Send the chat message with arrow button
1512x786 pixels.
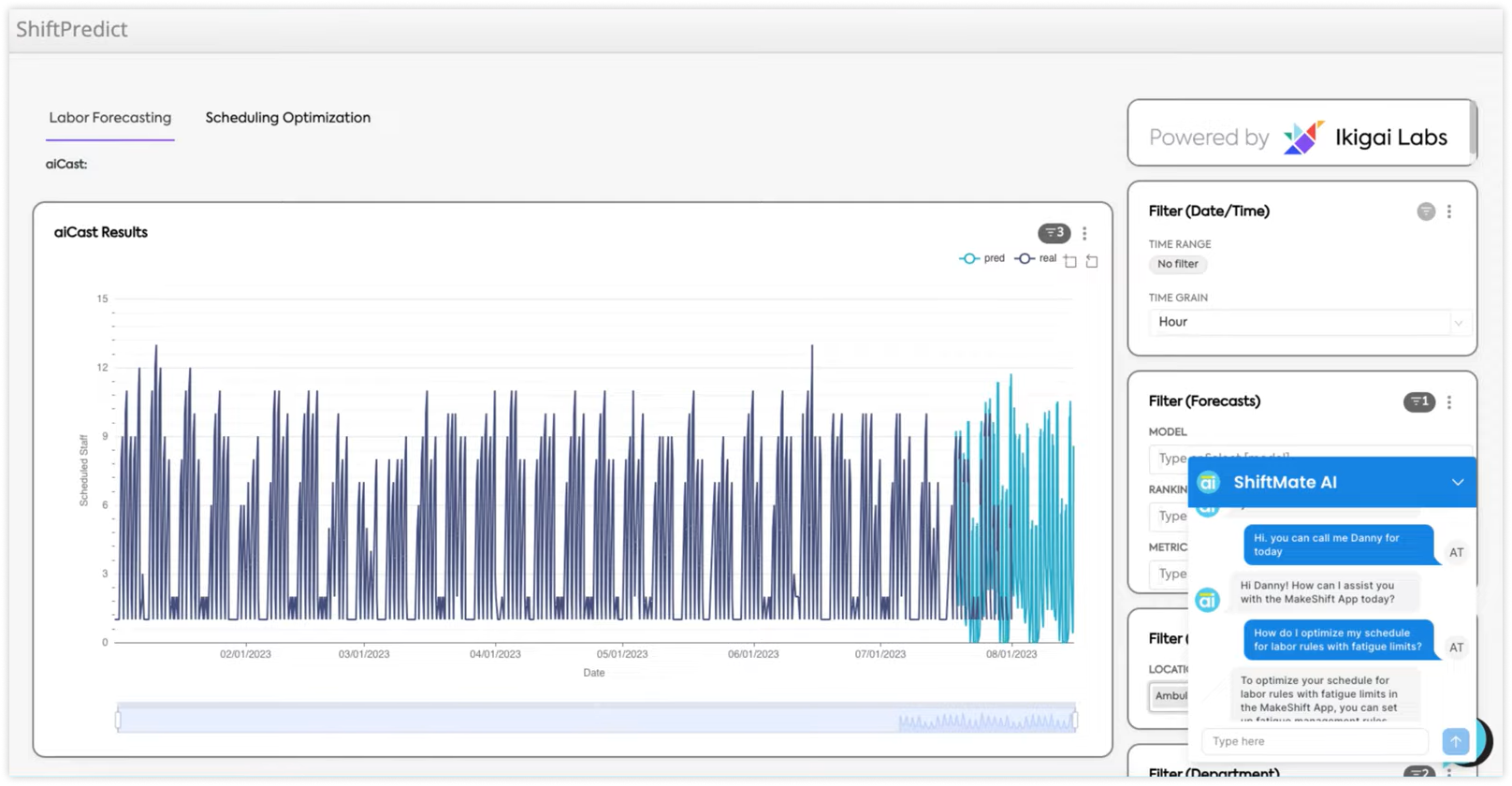click(1456, 742)
